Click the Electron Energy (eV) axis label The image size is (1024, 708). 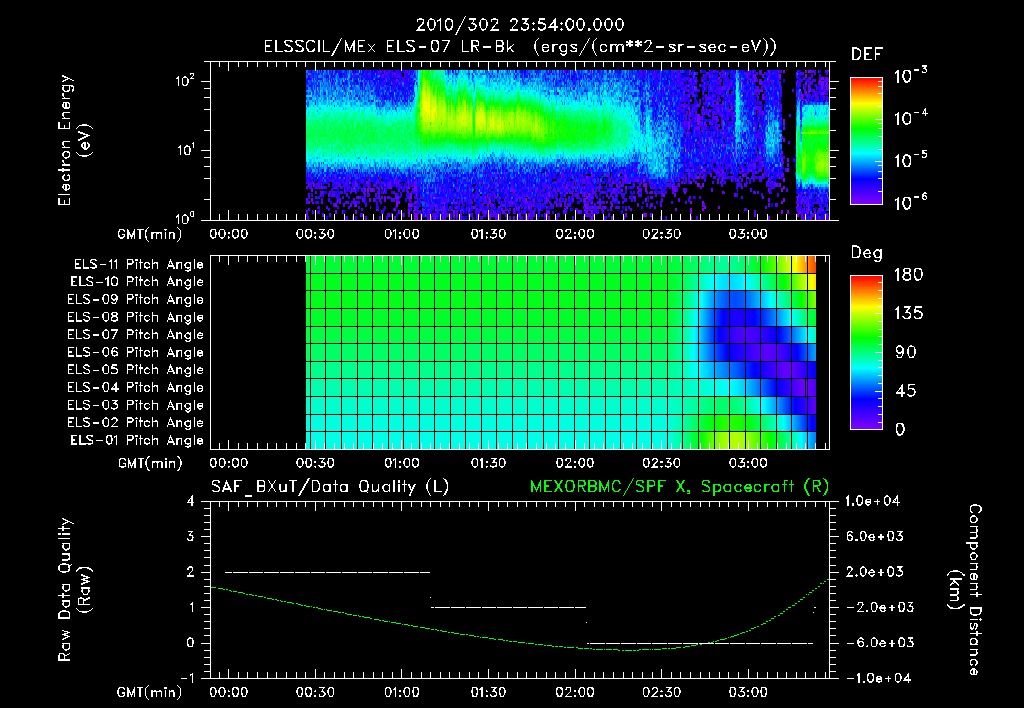click(x=73, y=140)
